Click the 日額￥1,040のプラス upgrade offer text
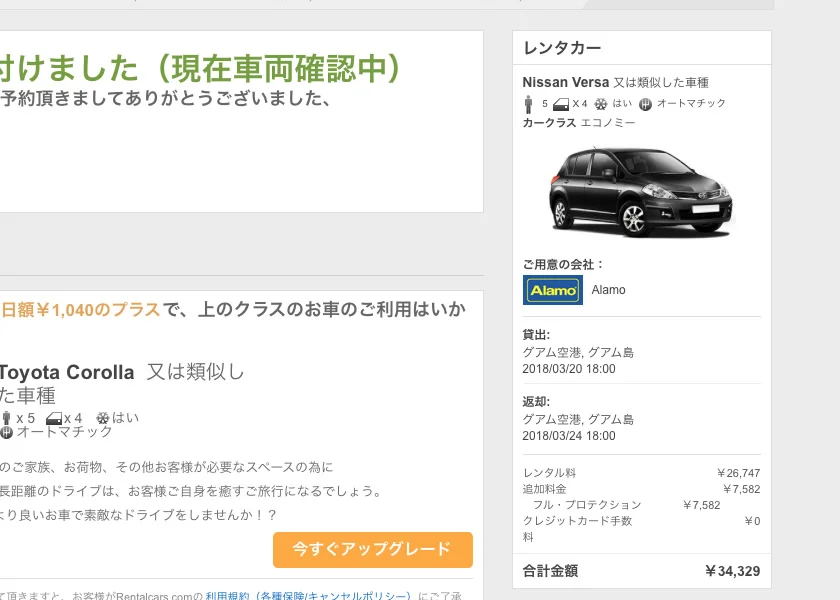 click(80, 310)
